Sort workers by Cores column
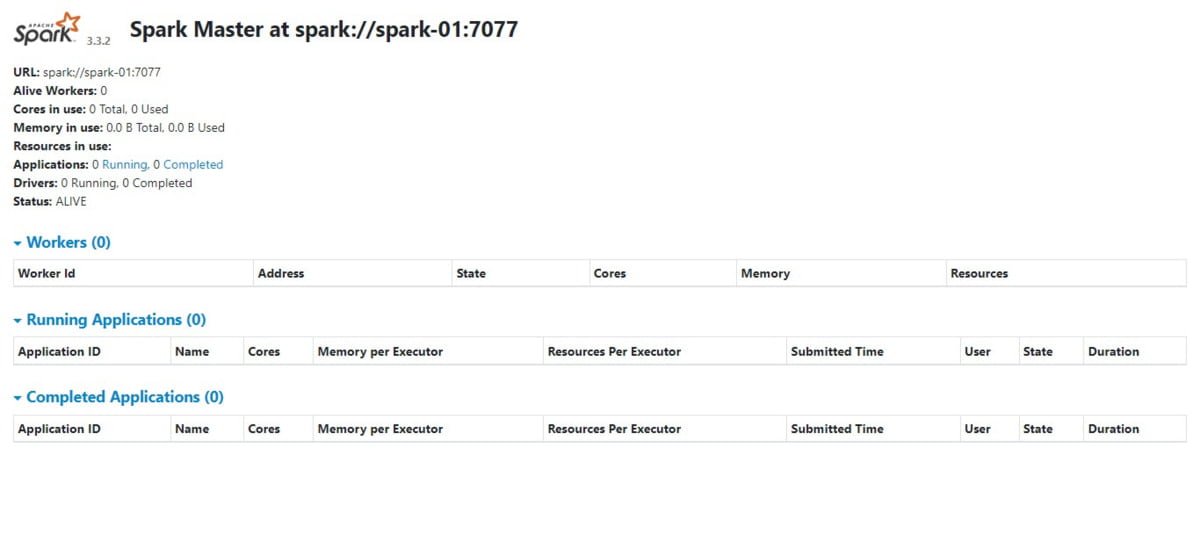The width and height of the screenshot is (1200, 549). coord(610,273)
